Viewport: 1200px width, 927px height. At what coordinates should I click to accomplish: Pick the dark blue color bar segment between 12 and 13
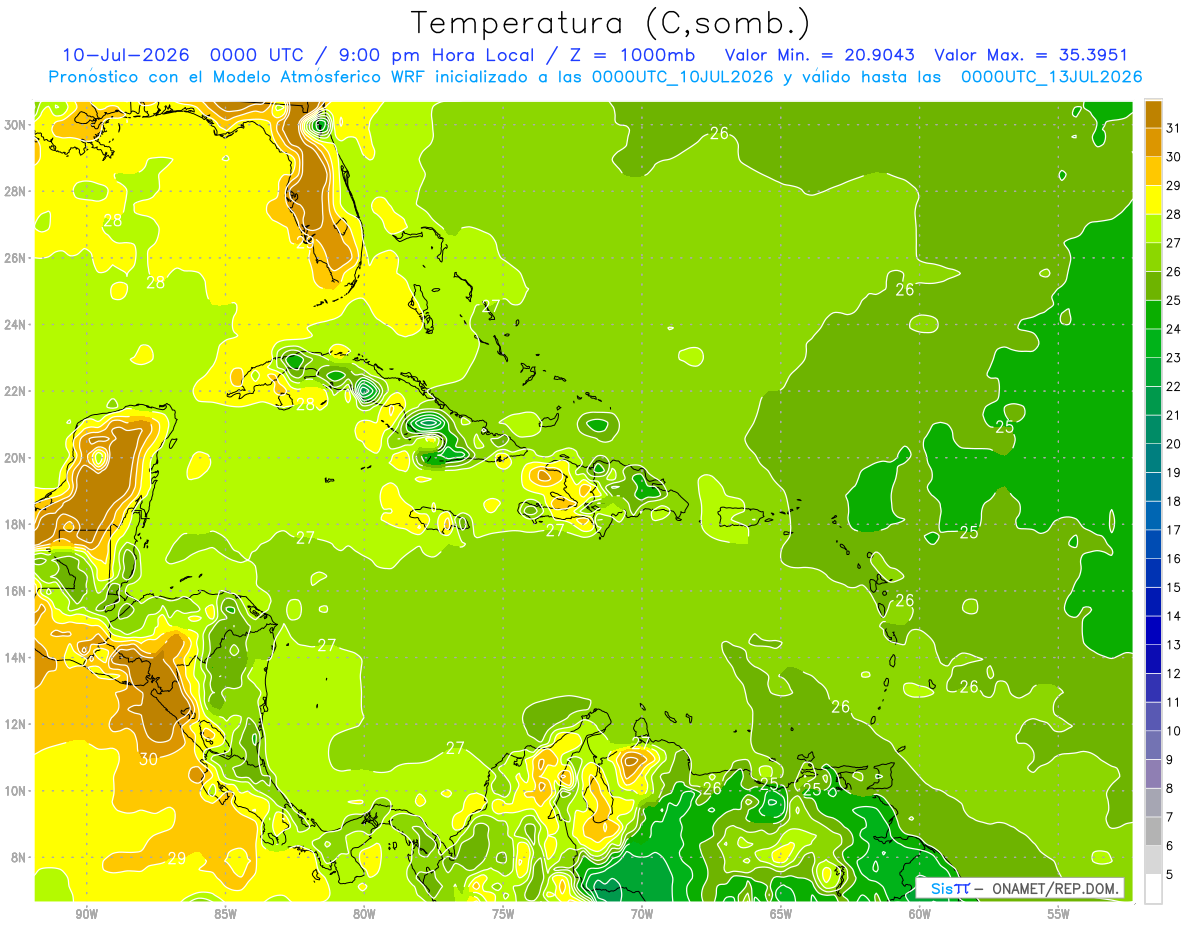[x=1153, y=659]
